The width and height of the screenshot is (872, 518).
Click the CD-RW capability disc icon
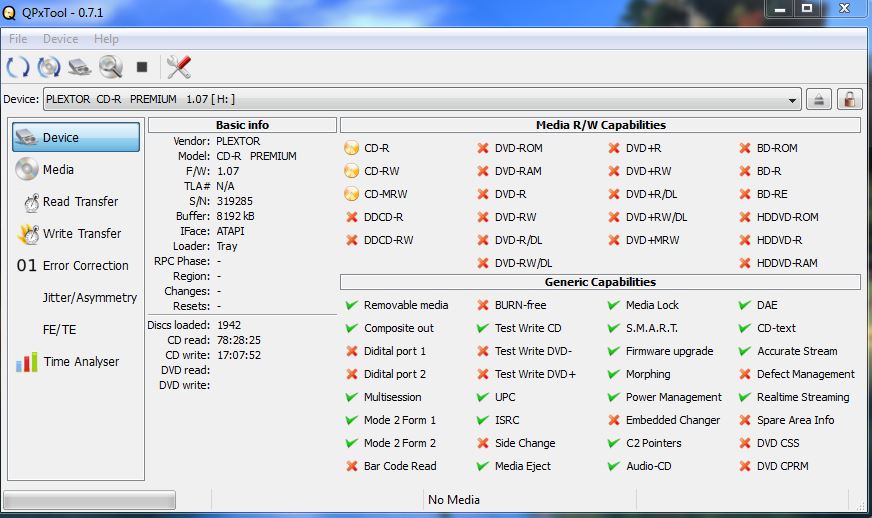click(351, 171)
